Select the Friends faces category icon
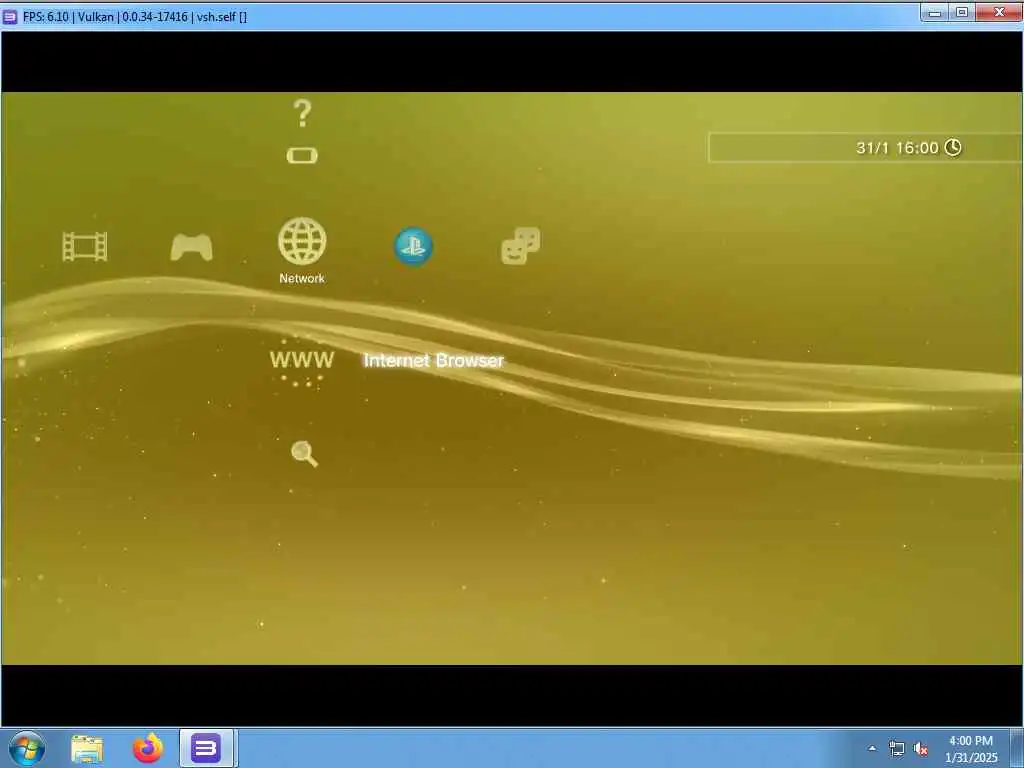The image size is (1024, 768). (x=520, y=246)
